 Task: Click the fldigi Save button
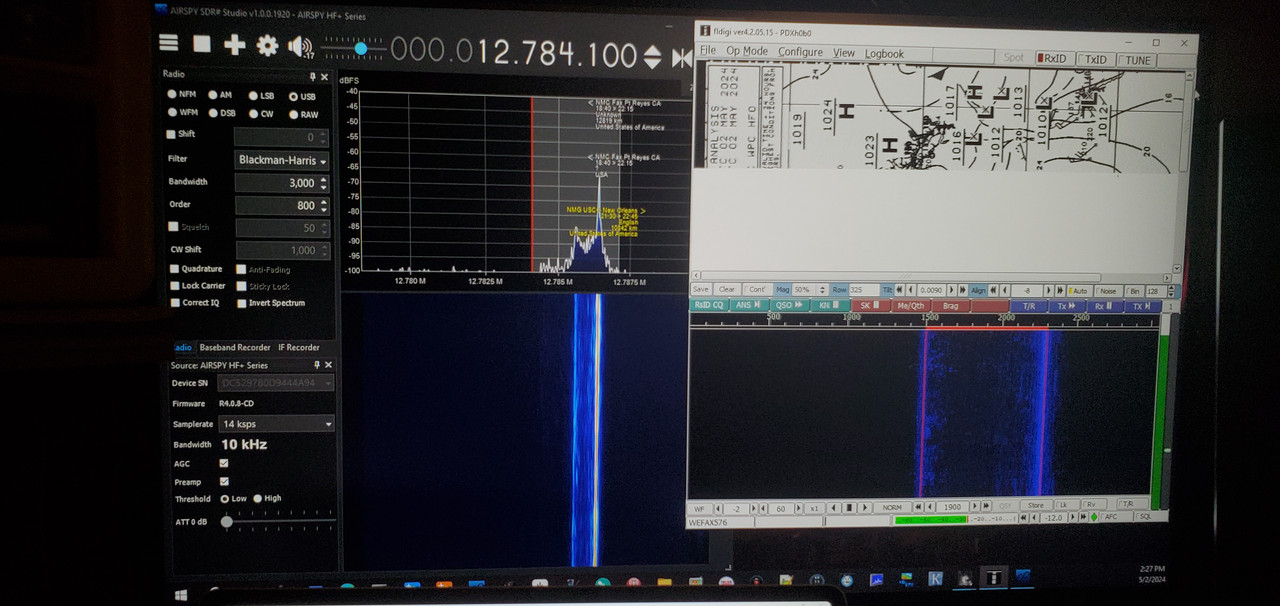click(701, 290)
